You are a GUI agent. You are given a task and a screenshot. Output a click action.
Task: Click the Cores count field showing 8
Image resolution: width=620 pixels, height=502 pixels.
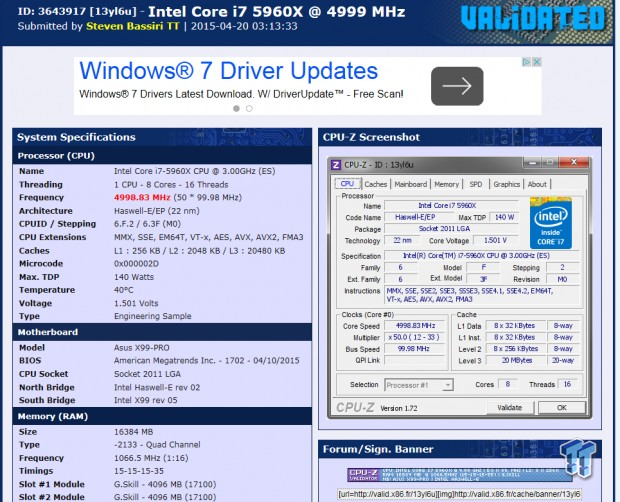click(x=508, y=384)
